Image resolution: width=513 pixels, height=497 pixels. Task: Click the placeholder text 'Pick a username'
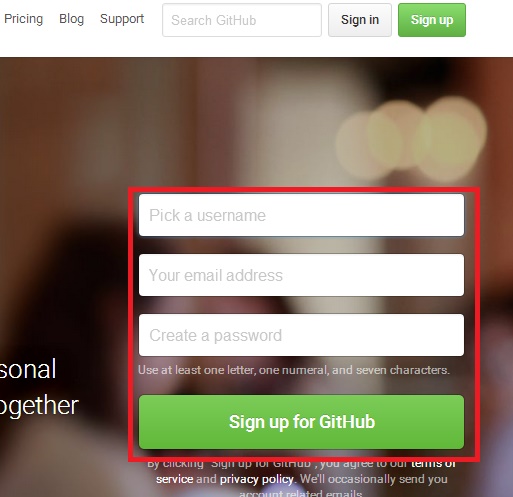point(207,215)
